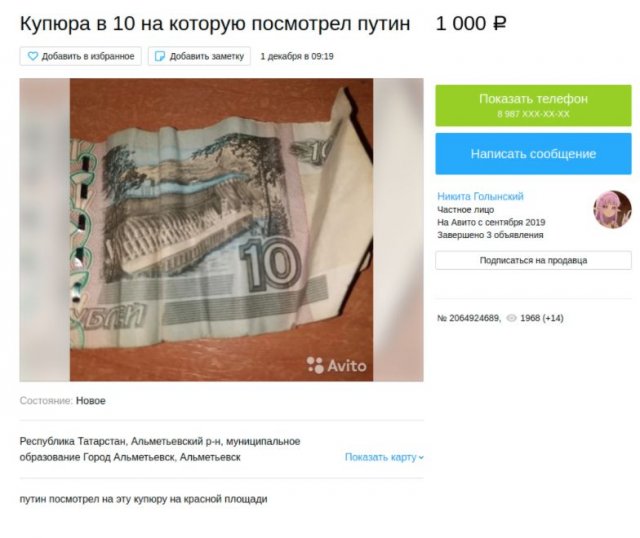Subscribe via Подписаться на продавца button

pyautogui.click(x=533, y=260)
